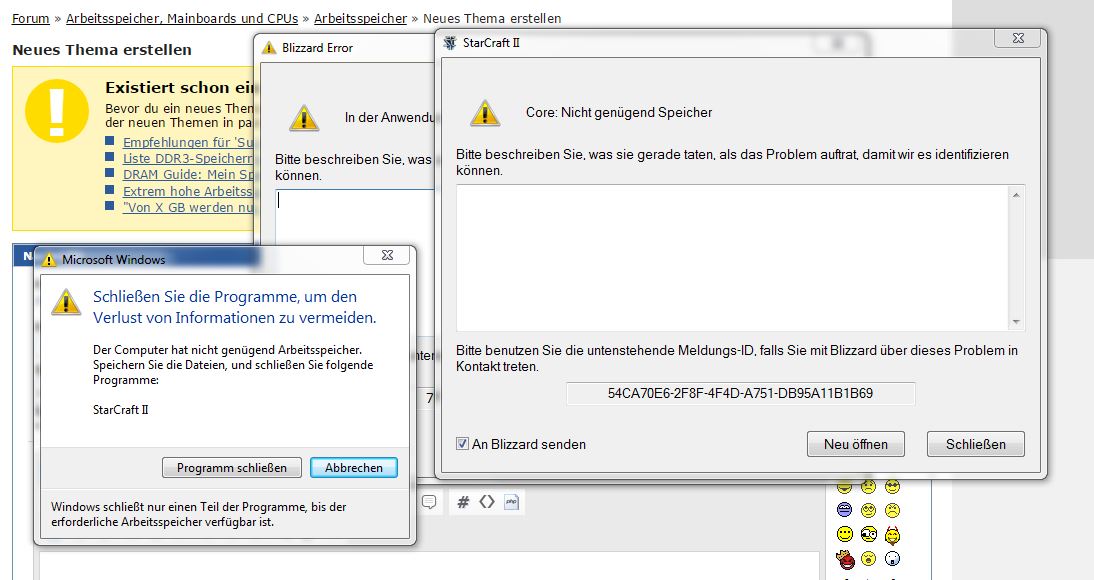Click the StarCraft II title bar icon
The height and width of the screenshot is (580, 1094).
(x=450, y=43)
